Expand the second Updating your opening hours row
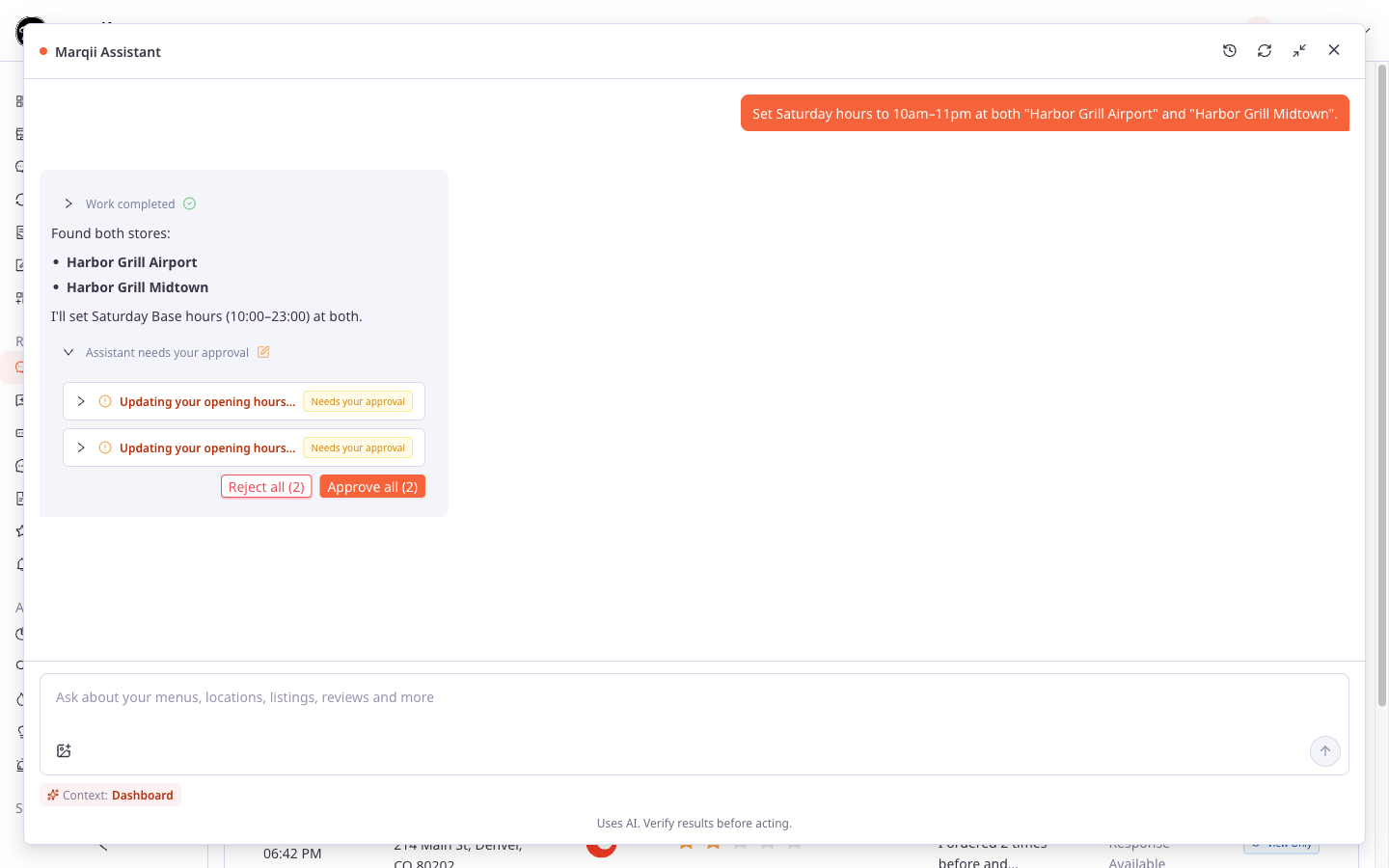 point(81,448)
